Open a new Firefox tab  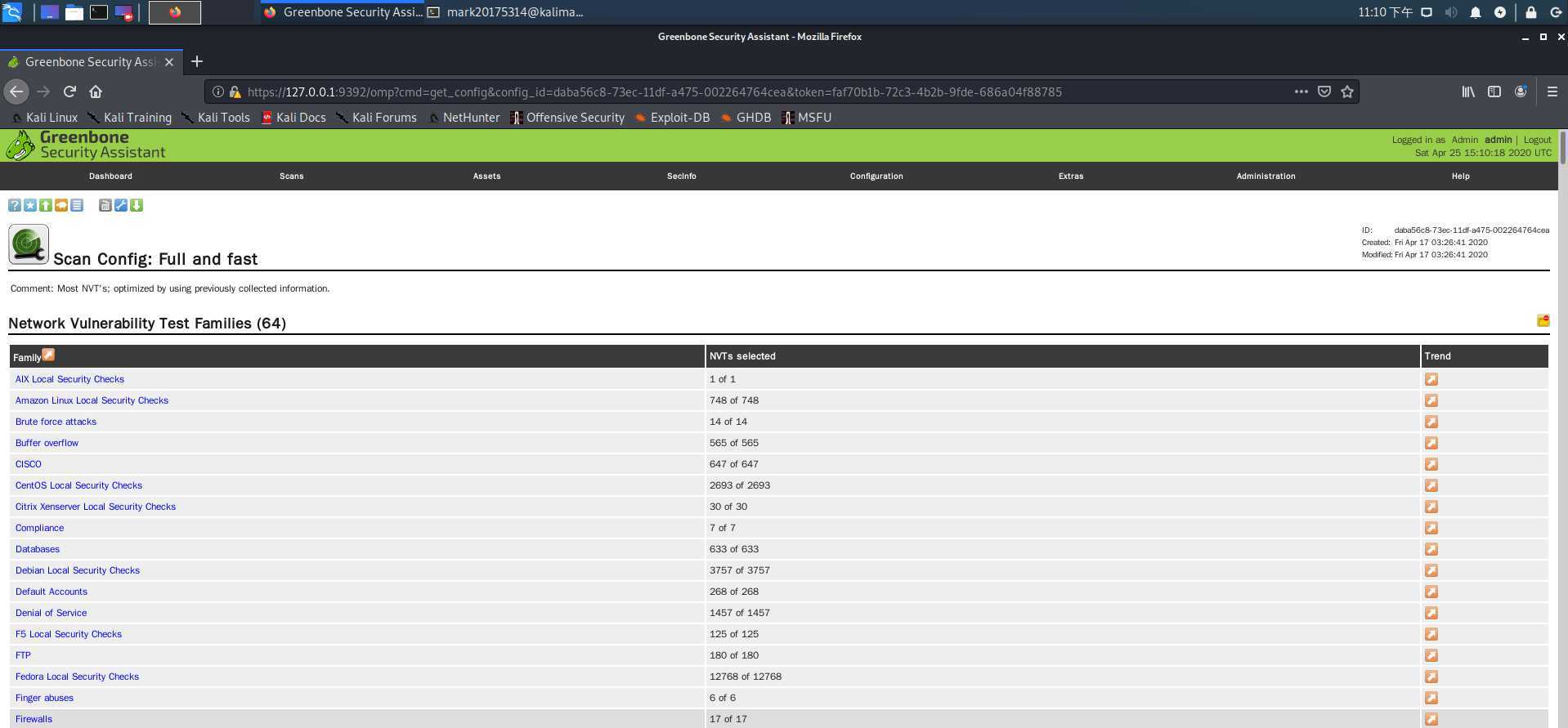(196, 61)
